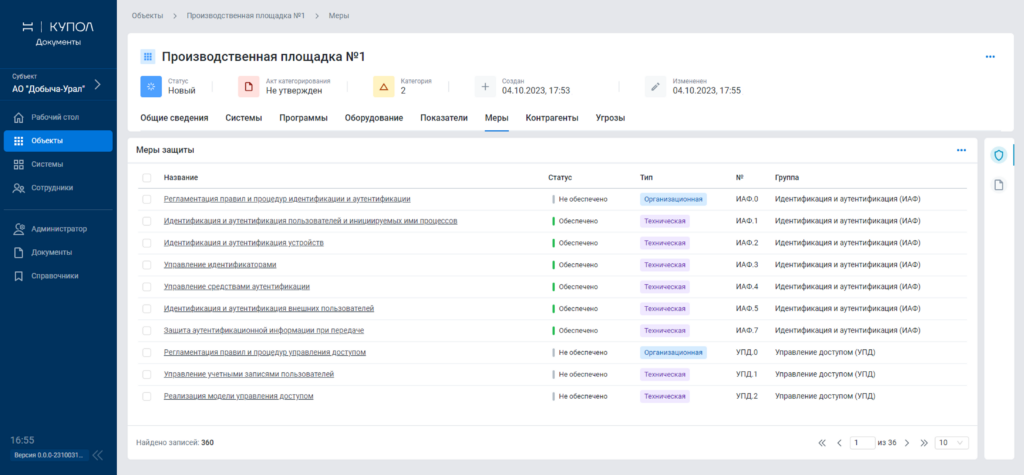Viewport: 1024px width, 475px height.
Task: Open Сотрудники section in sidebar
Action: tap(58, 187)
